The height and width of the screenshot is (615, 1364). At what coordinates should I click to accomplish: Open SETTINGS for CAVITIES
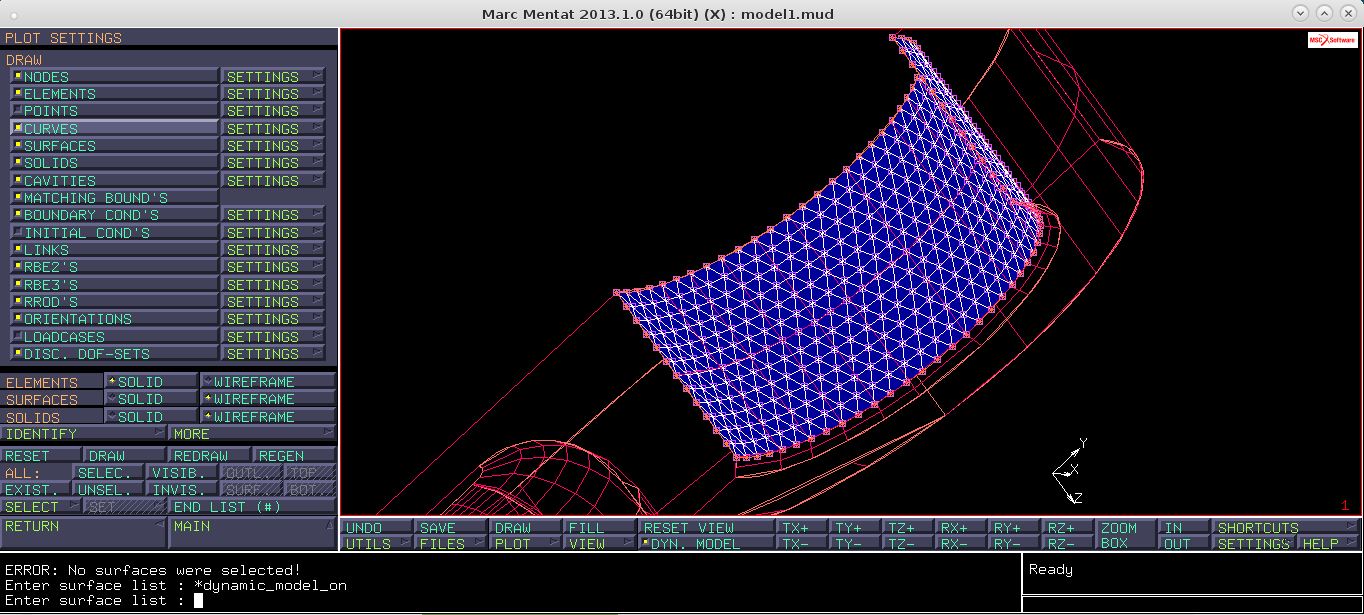[273, 181]
